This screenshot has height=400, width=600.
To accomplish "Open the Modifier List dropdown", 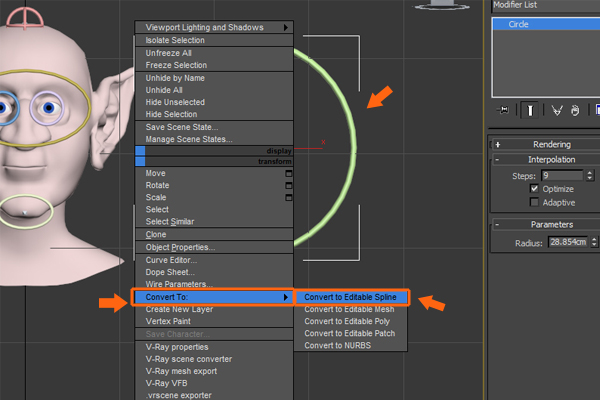I will (546, 5).
